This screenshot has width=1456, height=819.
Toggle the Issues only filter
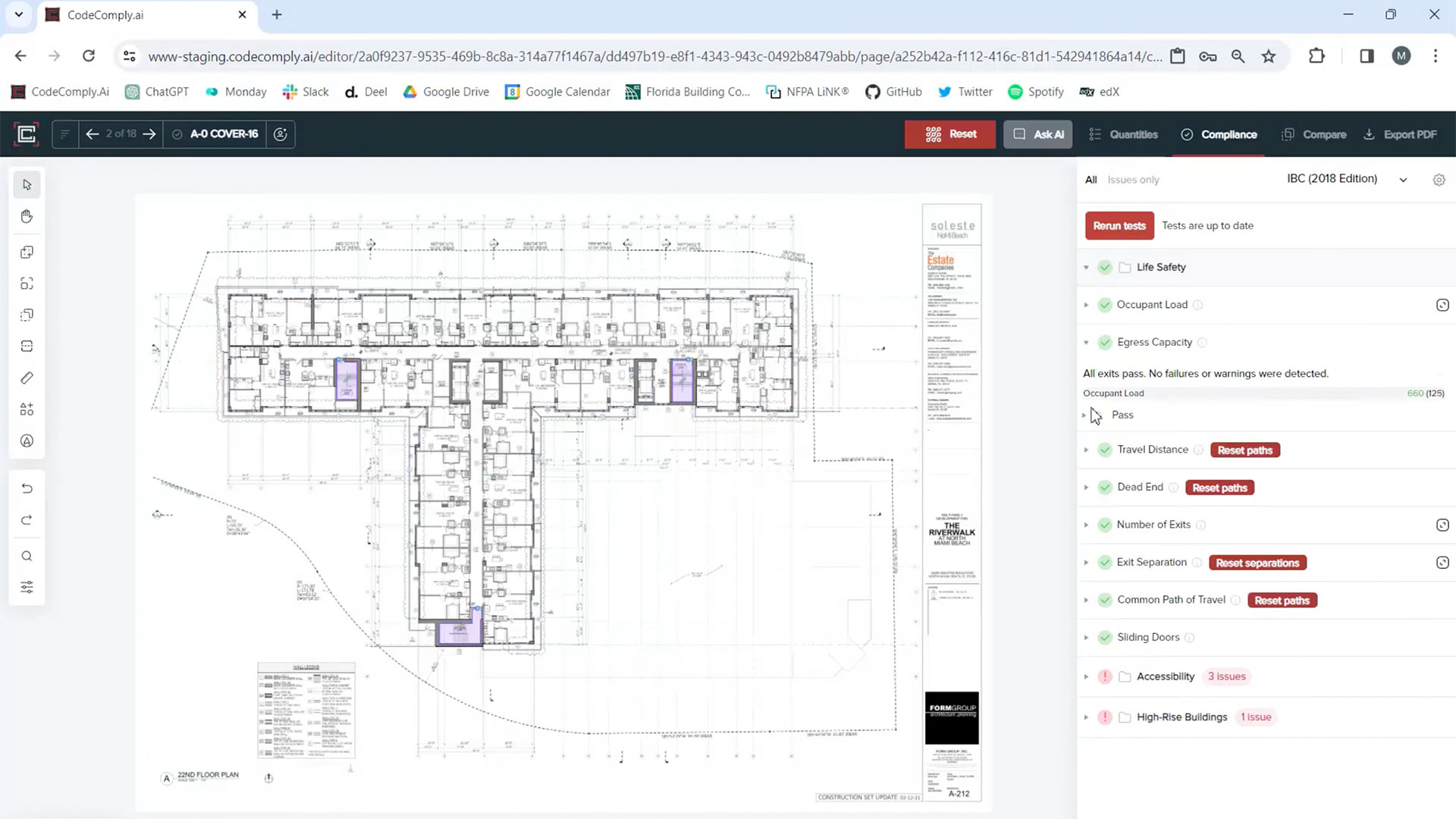pos(1133,180)
